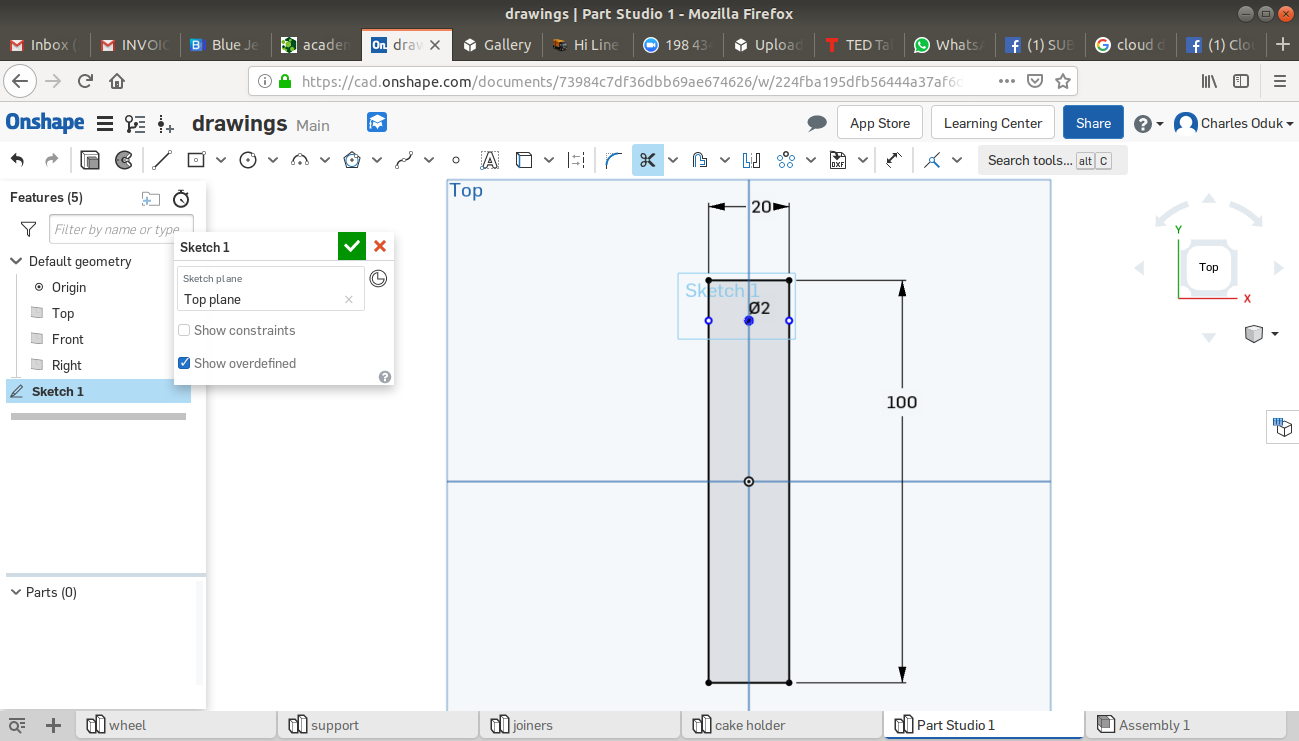Open the Assembly 1 tab
This screenshot has height=741, width=1299.
[x=1153, y=725]
